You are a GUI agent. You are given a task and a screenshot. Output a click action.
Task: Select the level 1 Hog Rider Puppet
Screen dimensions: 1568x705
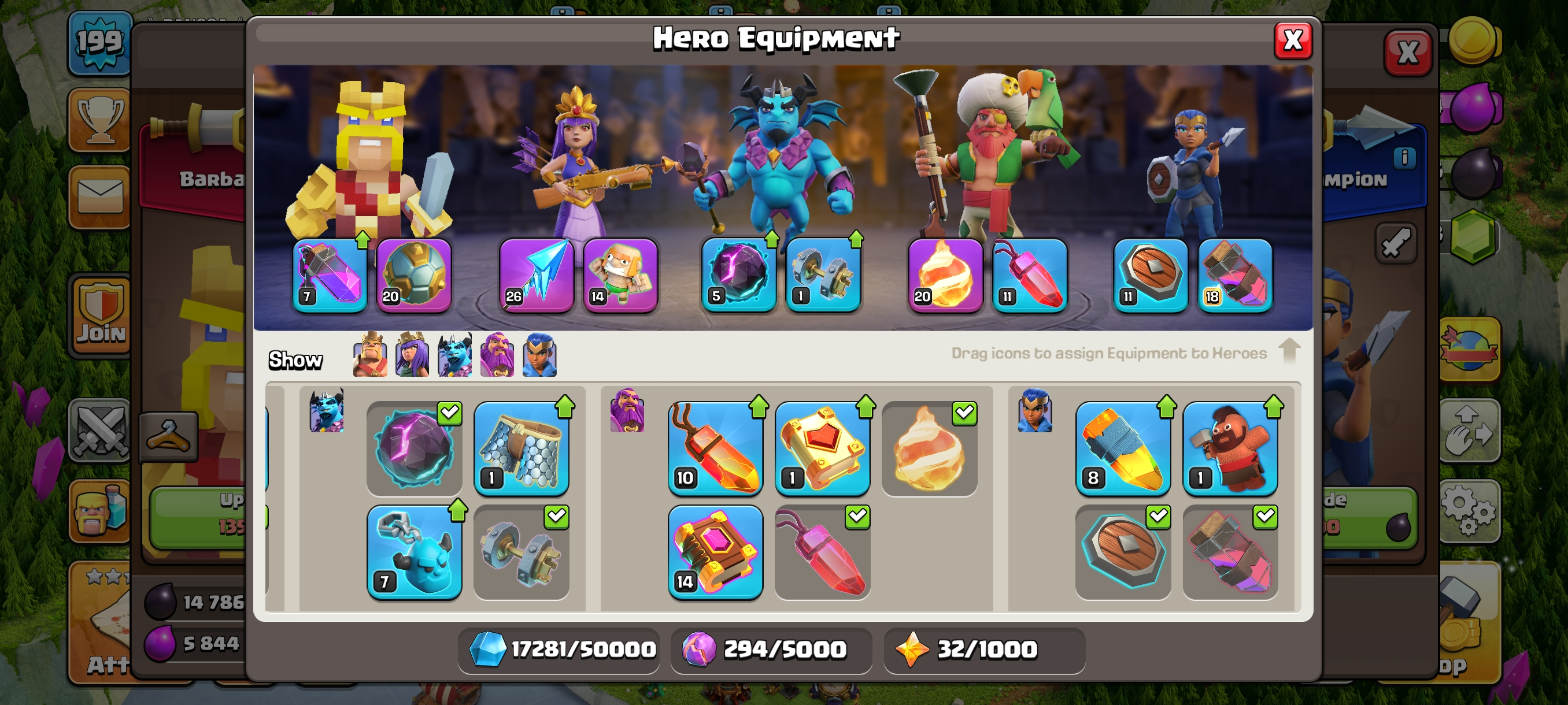pyautogui.click(x=1230, y=448)
